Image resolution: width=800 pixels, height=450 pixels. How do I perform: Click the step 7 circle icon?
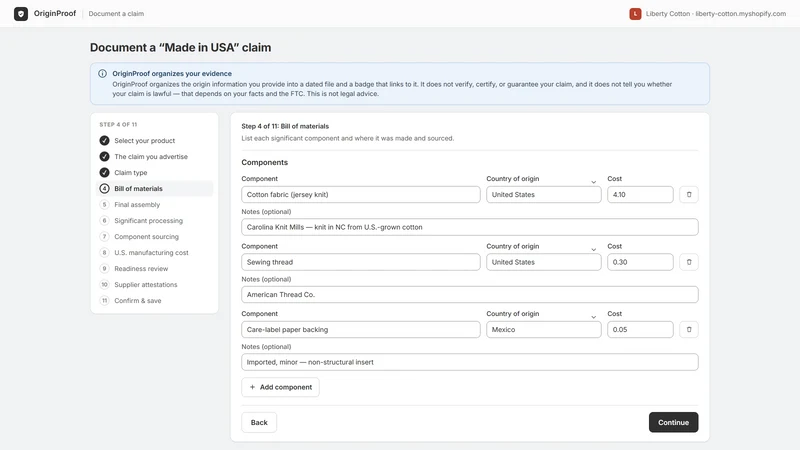click(x=104, y=237)
